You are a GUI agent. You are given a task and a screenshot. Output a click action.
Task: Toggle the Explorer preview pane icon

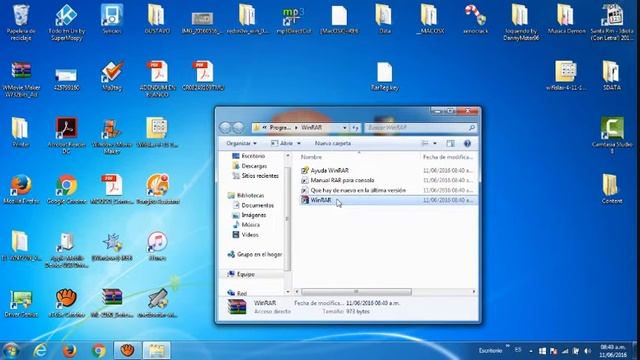[x=450, y=143]
